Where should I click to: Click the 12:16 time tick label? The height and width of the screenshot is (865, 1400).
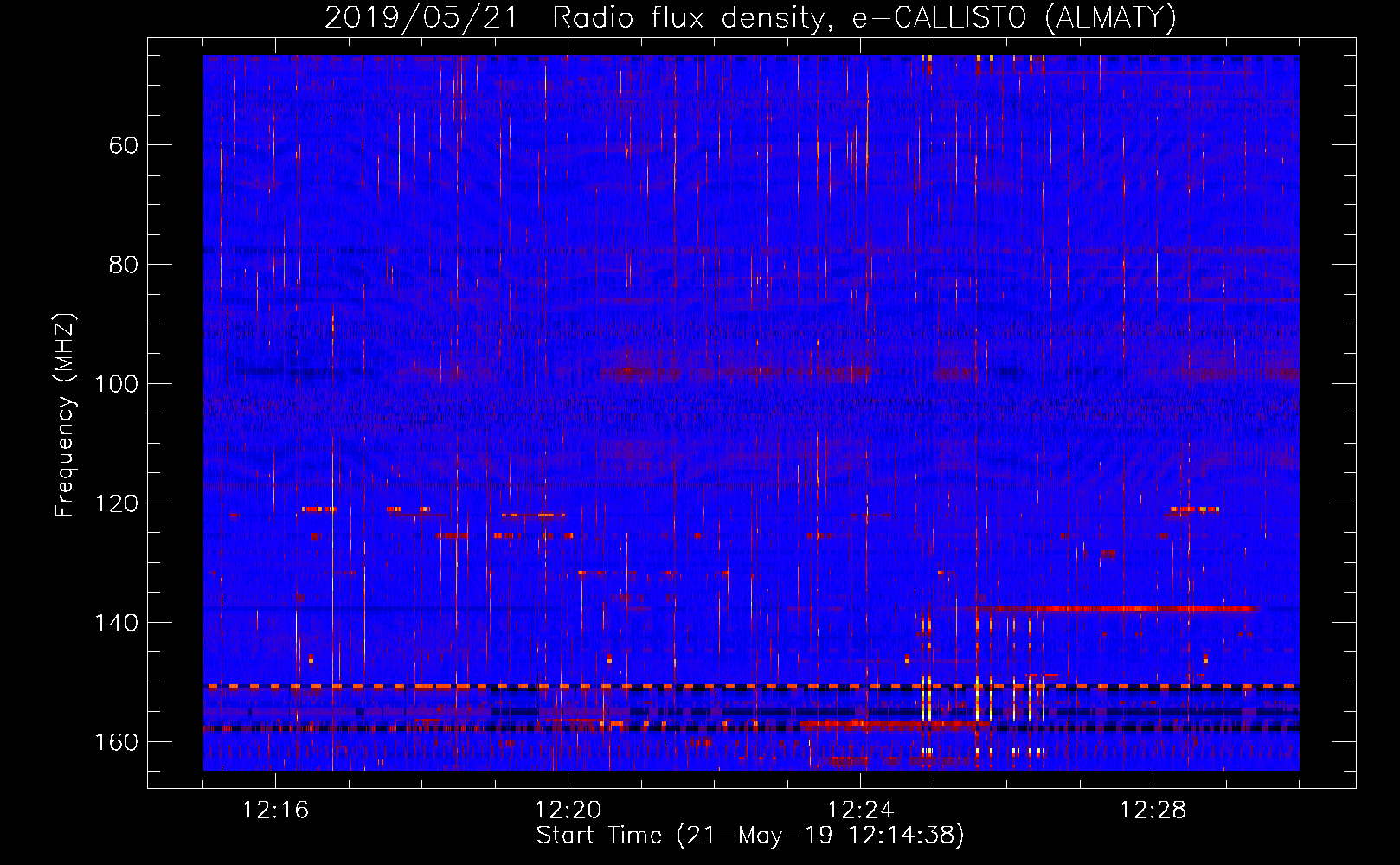click(x=276, y=811)
